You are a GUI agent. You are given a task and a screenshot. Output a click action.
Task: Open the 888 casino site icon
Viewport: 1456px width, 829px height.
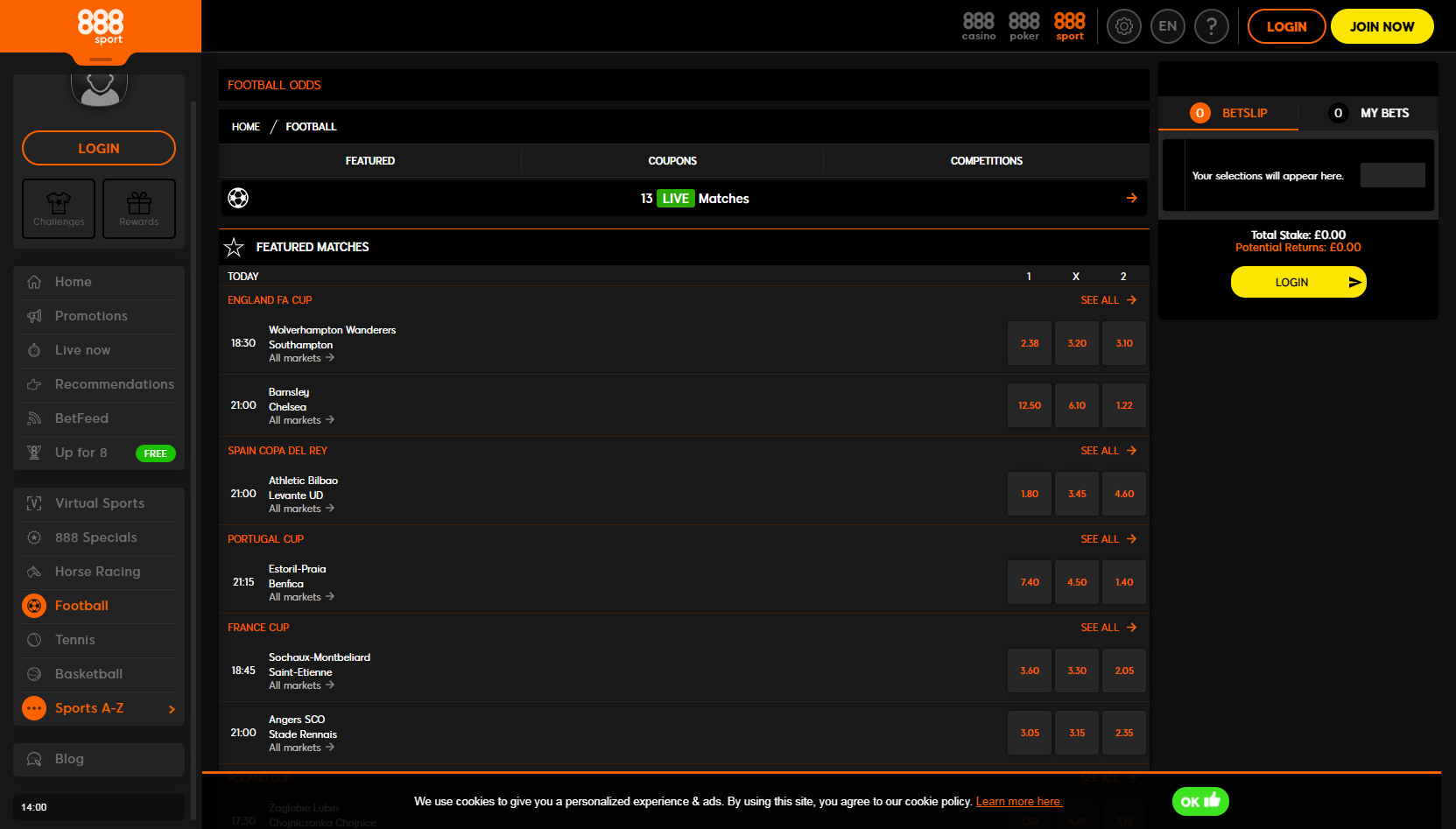pos(979,26)
